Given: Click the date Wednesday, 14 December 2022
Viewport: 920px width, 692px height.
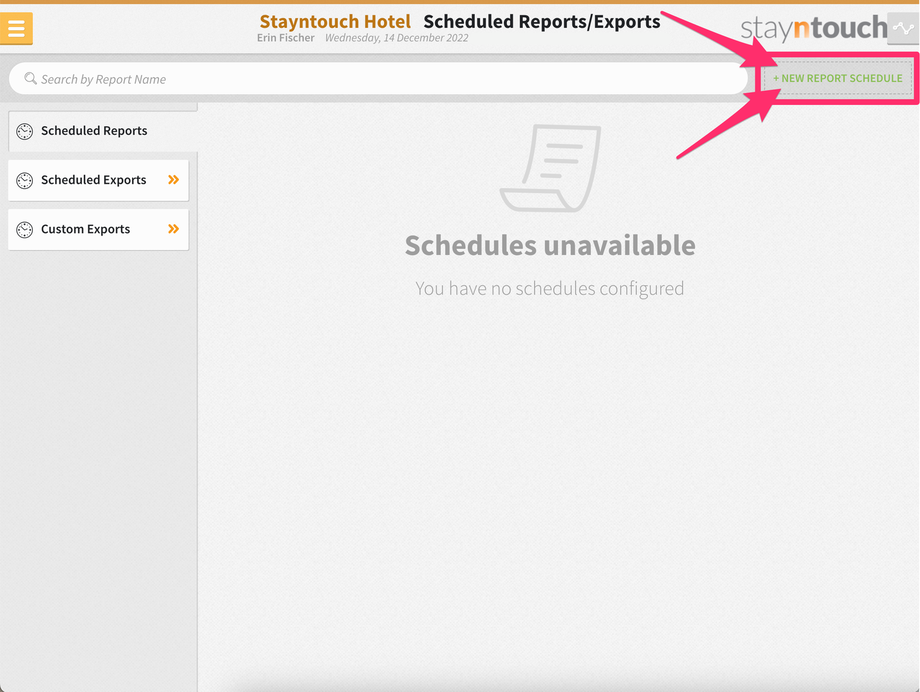Looking at the screenshot, I should coord(397,38).
